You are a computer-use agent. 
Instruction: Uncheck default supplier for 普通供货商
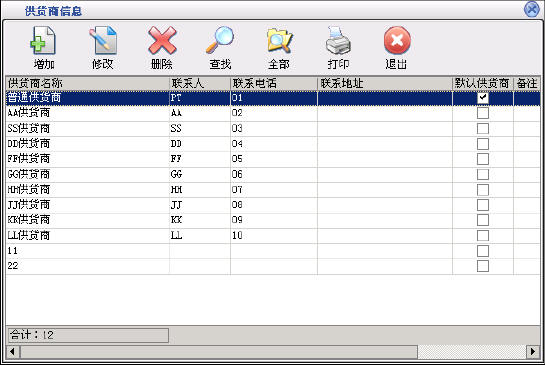tap(483, 98)
